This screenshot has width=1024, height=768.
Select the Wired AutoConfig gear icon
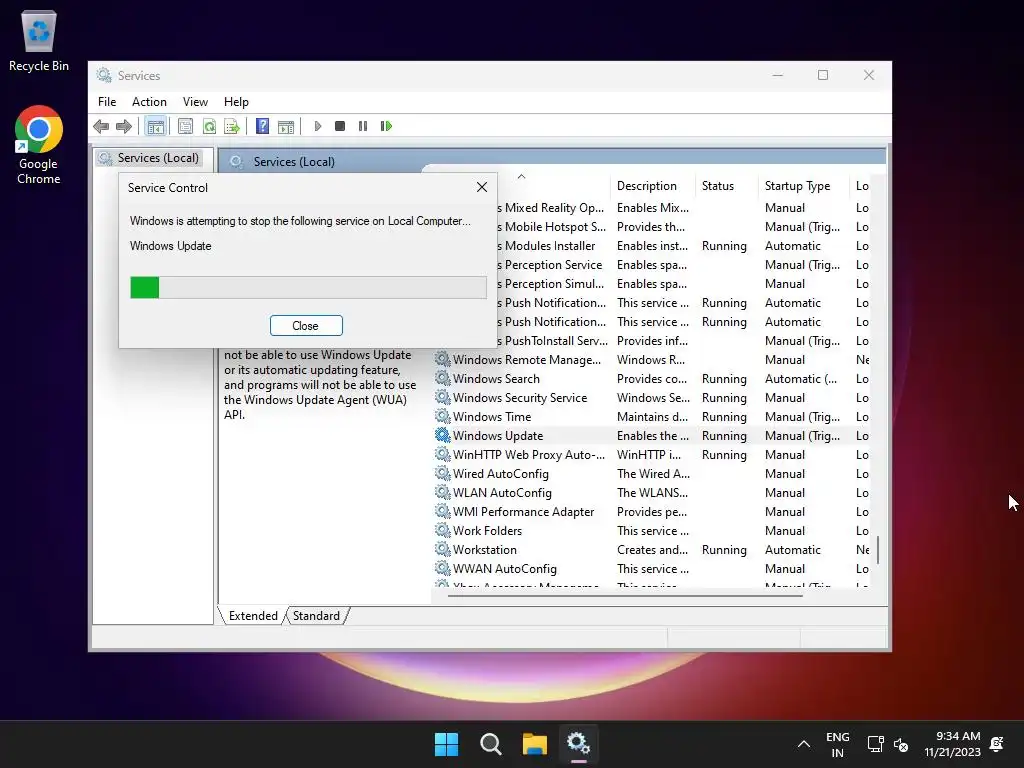[x=443, y=473]
